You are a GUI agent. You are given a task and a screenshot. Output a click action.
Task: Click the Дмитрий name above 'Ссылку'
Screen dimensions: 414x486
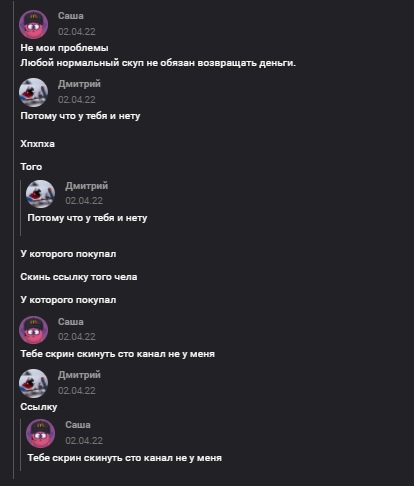click(x=79, y=375)
